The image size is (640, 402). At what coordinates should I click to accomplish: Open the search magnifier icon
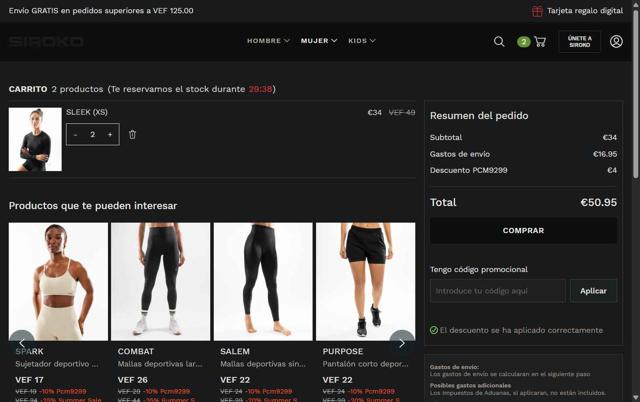(x=499, y=41)
